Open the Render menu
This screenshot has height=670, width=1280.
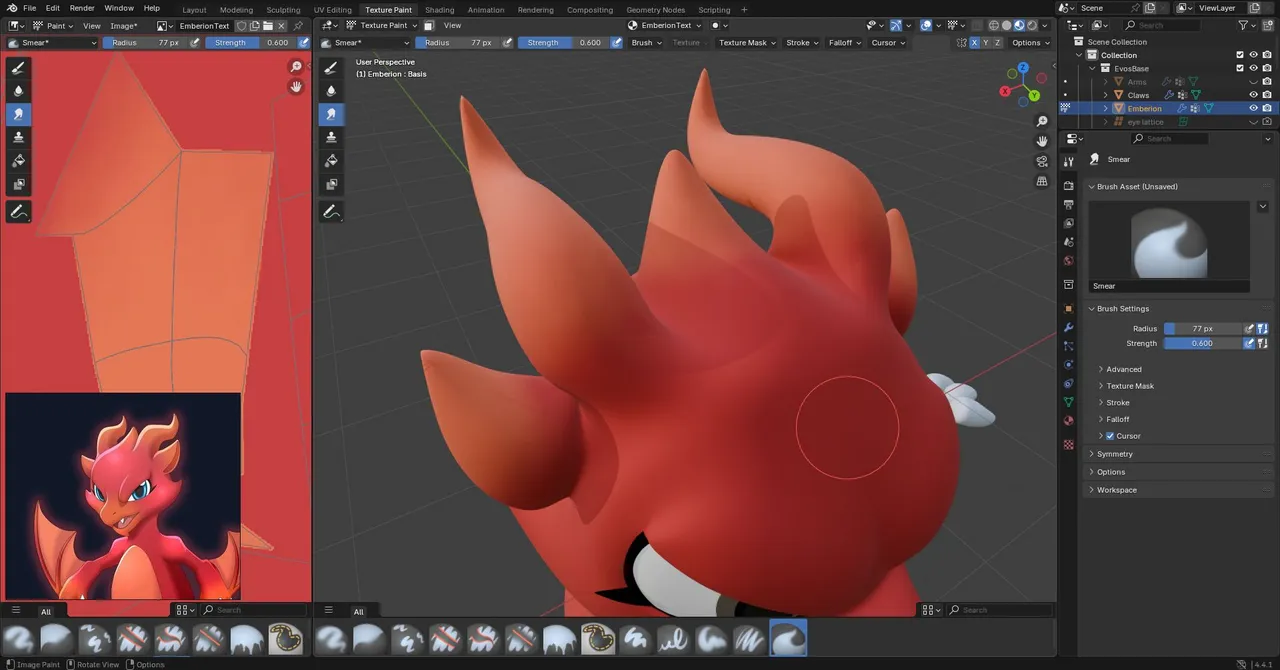point(82,8)
